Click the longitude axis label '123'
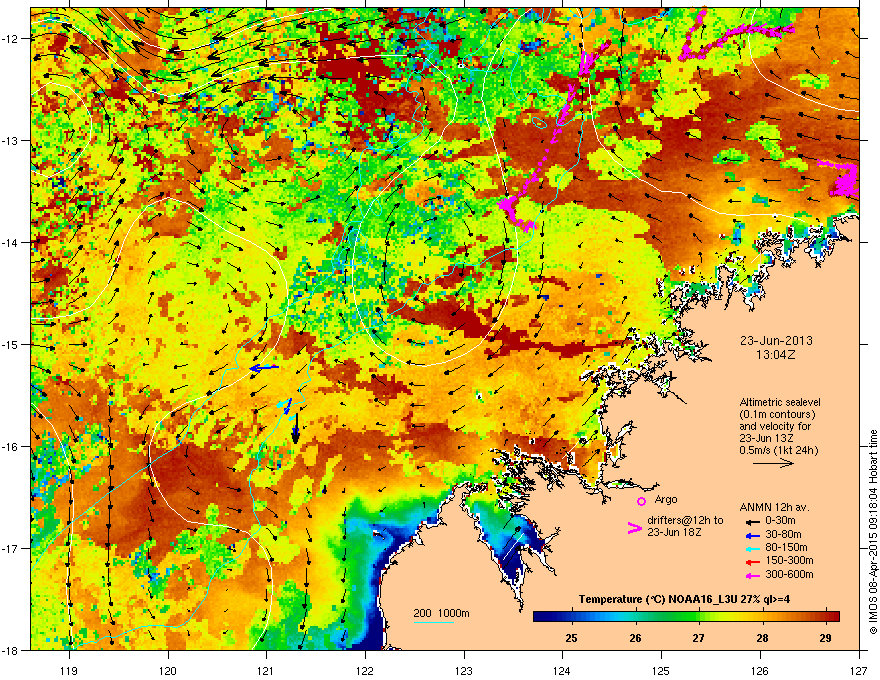The width and height of the screenshot is (880, 680). [464, 670]
